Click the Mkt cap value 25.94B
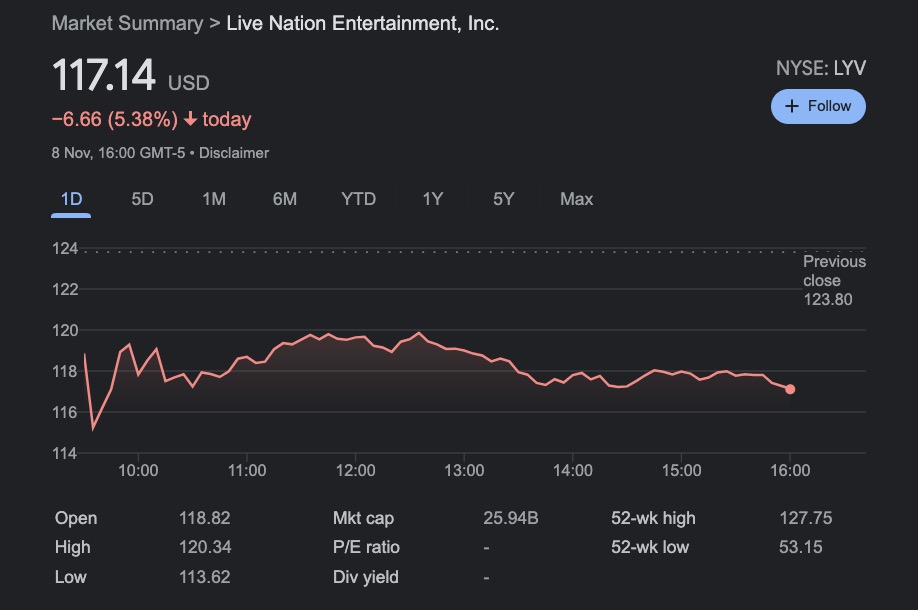Image resolution: width=918 pixels, height=610 pixels. (x=510, y=518)
